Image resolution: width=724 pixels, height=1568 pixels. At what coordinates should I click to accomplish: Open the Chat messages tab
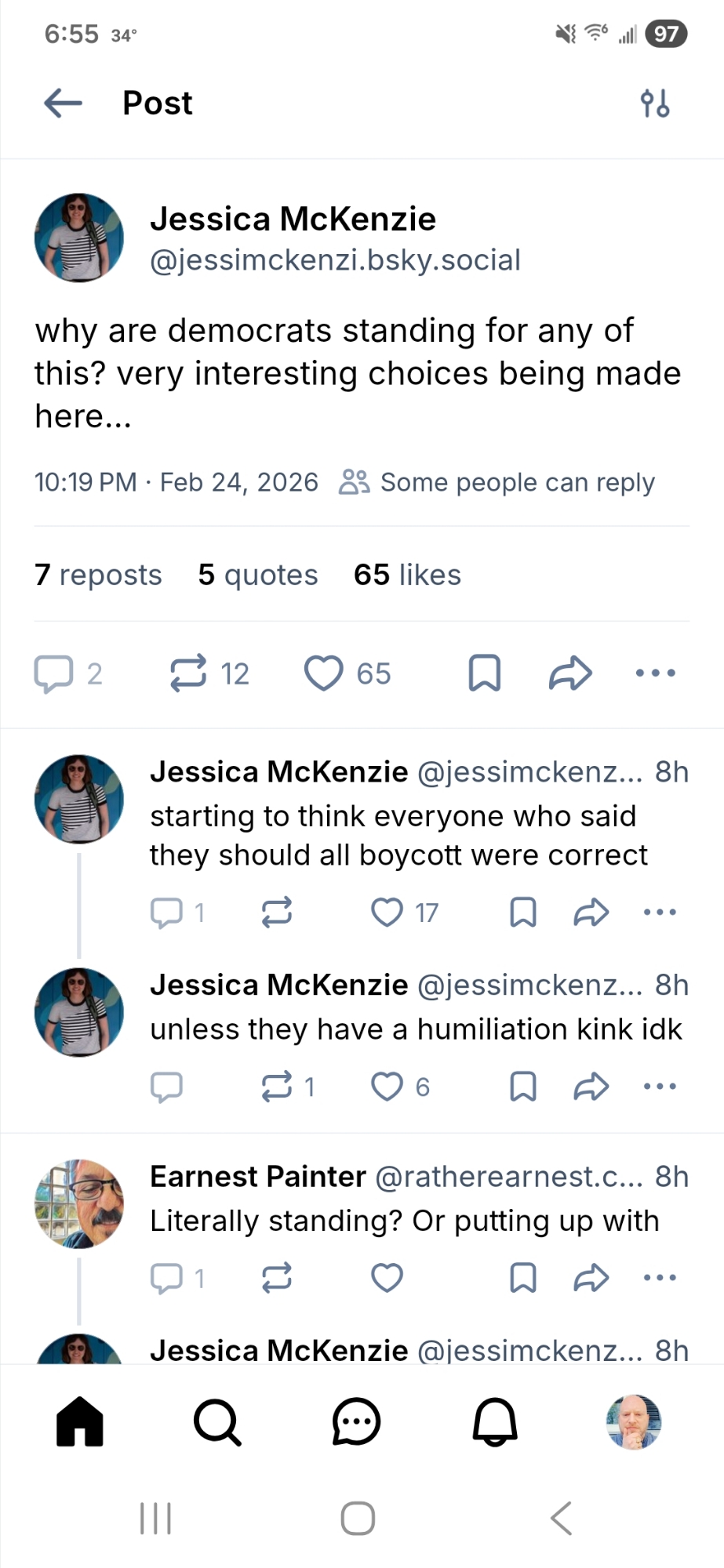coord(356,1421)
